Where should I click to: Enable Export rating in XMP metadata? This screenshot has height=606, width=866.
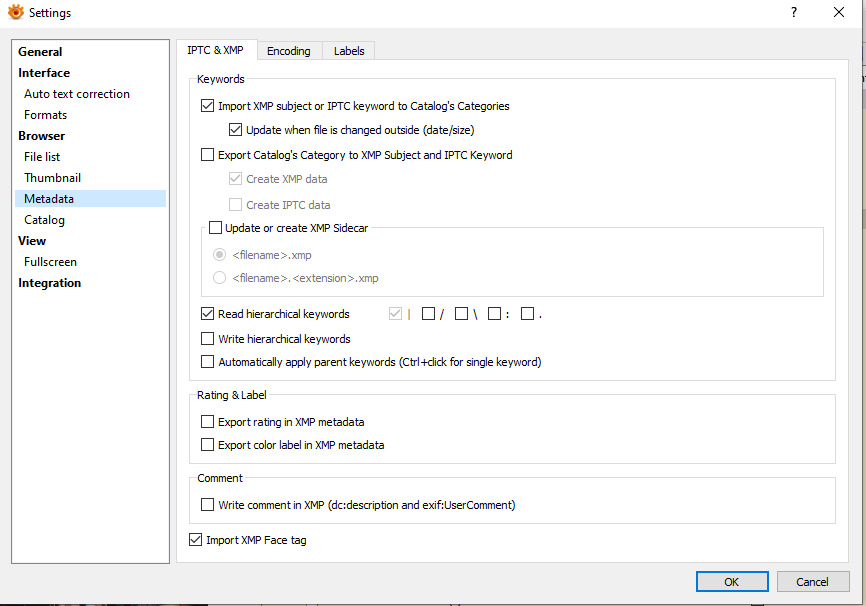(208, 422)
